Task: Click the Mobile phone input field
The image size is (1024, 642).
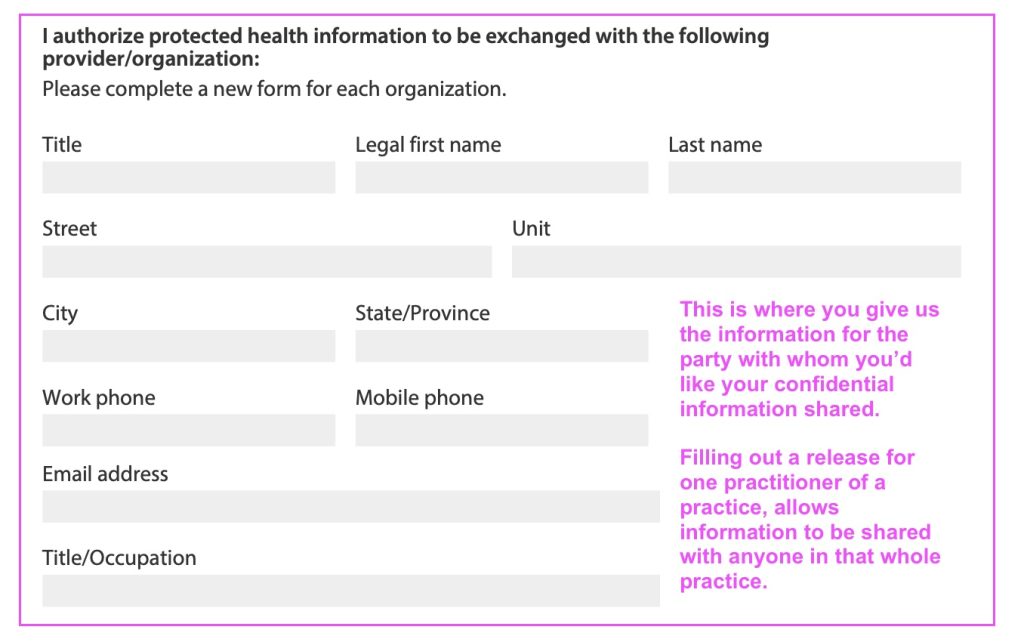Action: point(502,430)
